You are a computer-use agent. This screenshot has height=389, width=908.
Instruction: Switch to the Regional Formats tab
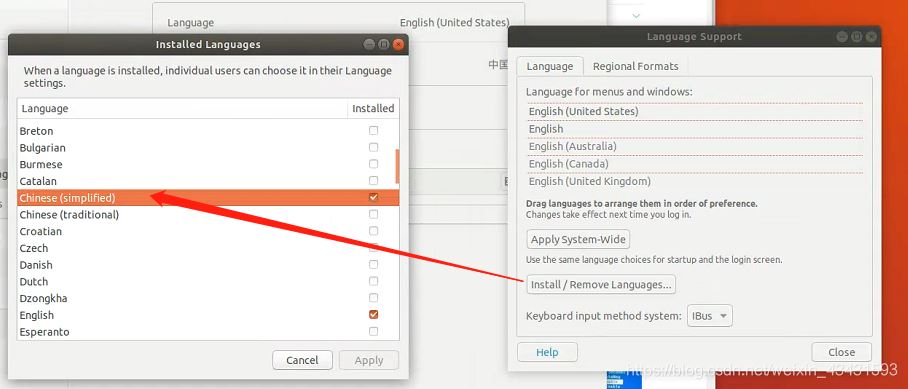635,66
